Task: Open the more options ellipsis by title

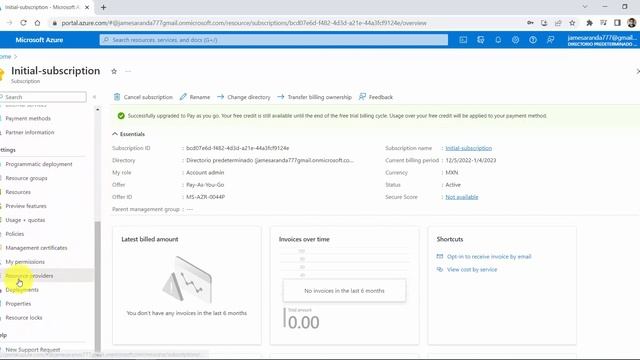Action: (128, 71)
